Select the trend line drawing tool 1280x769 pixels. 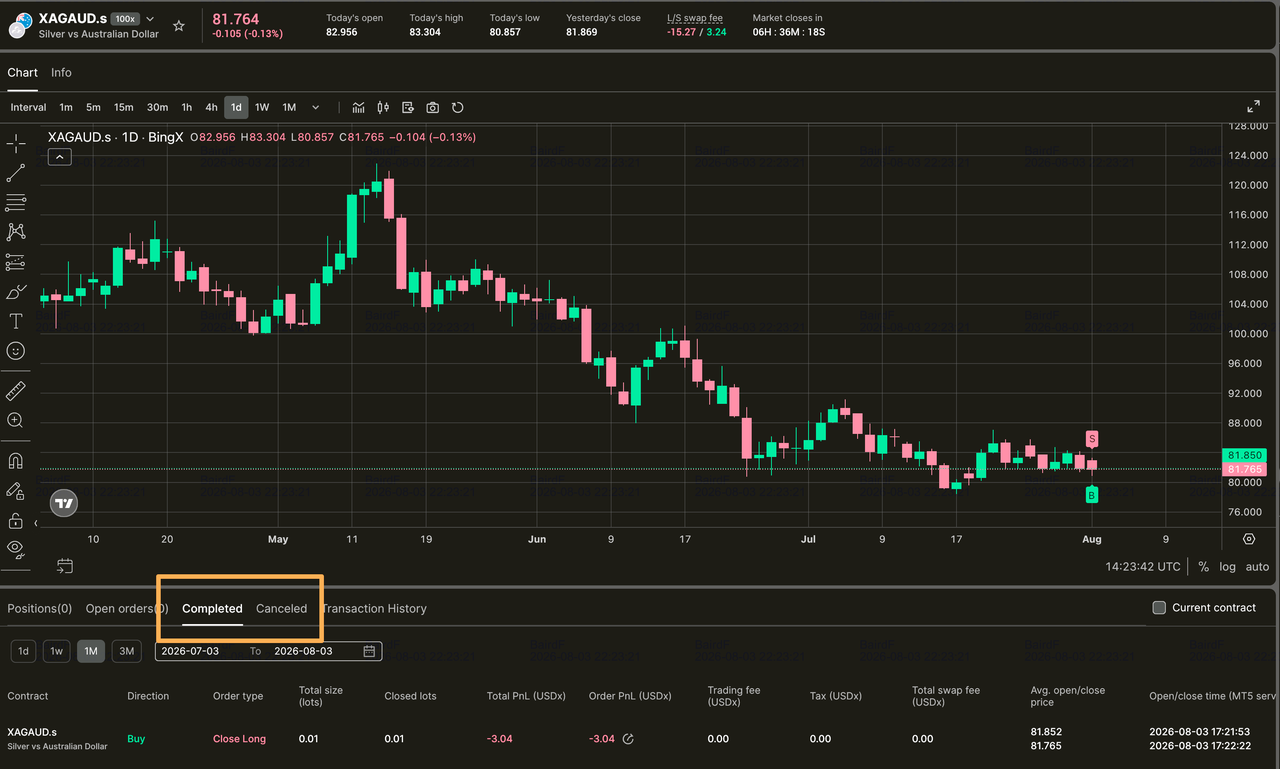(16, 173)
